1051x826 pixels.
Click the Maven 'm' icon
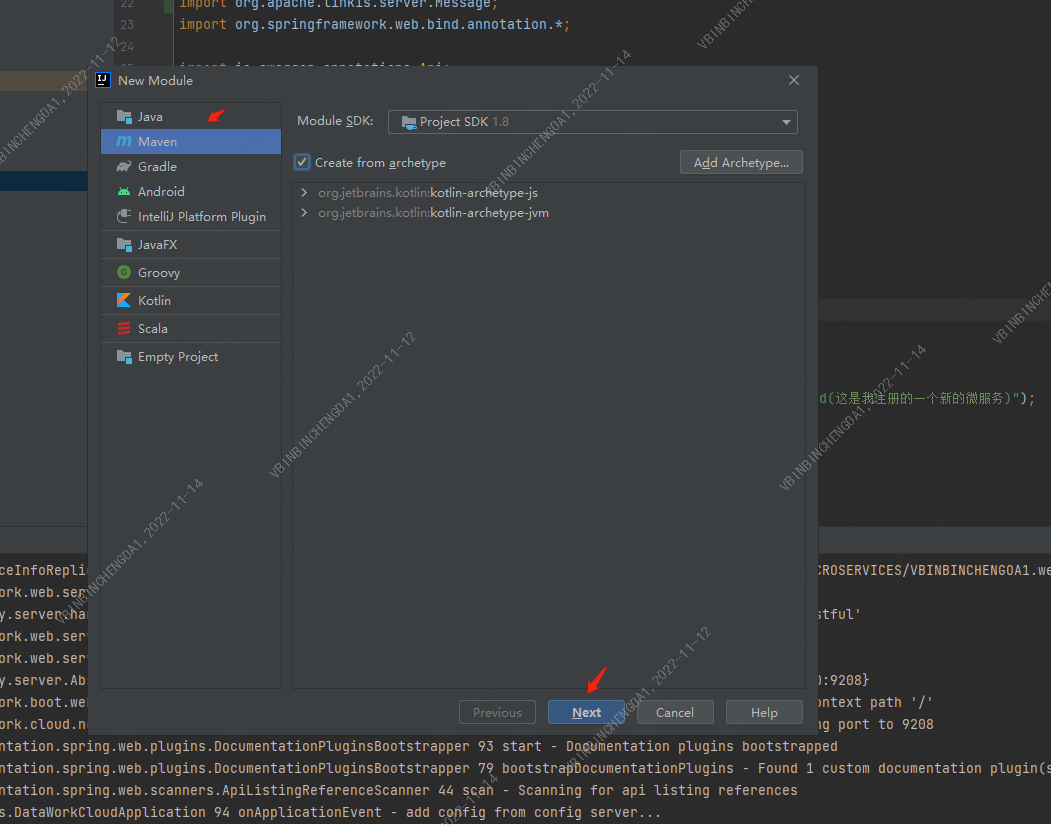click(x=124, y=142)
